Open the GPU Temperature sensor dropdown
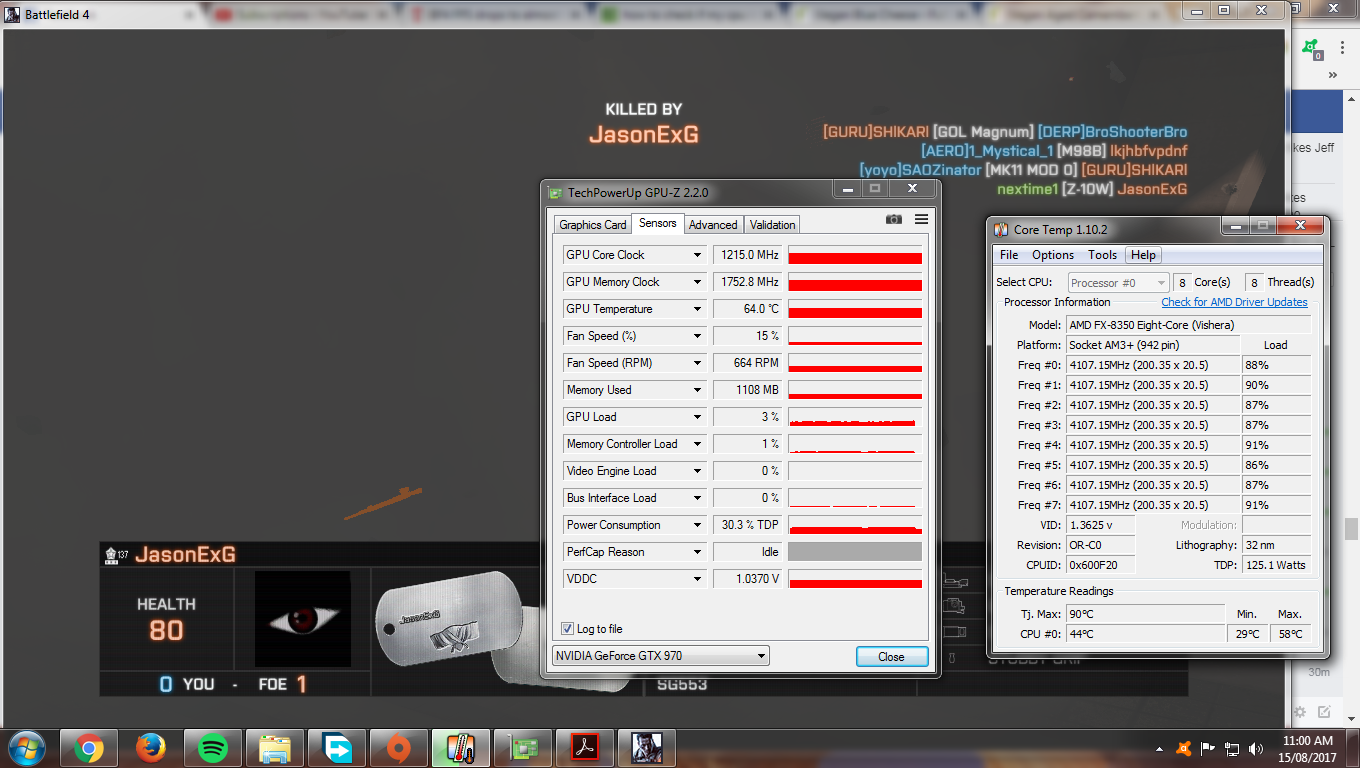Viewport: 1360px width, 768px height. click(x=697, y=309)
